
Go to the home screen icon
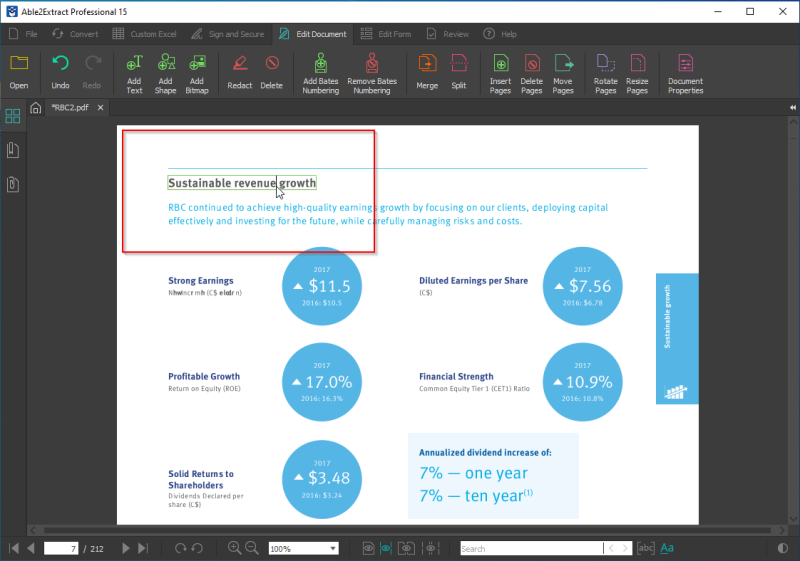click(x=35, y=108)
